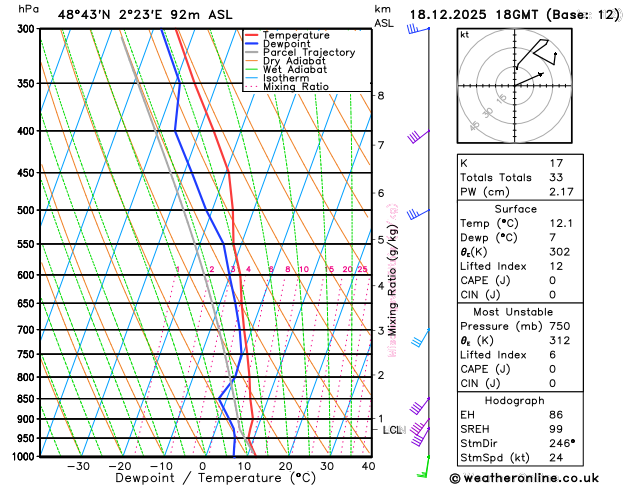
Task: Click the weatheronline.co.uk copyright link
Action: [524, 478]
